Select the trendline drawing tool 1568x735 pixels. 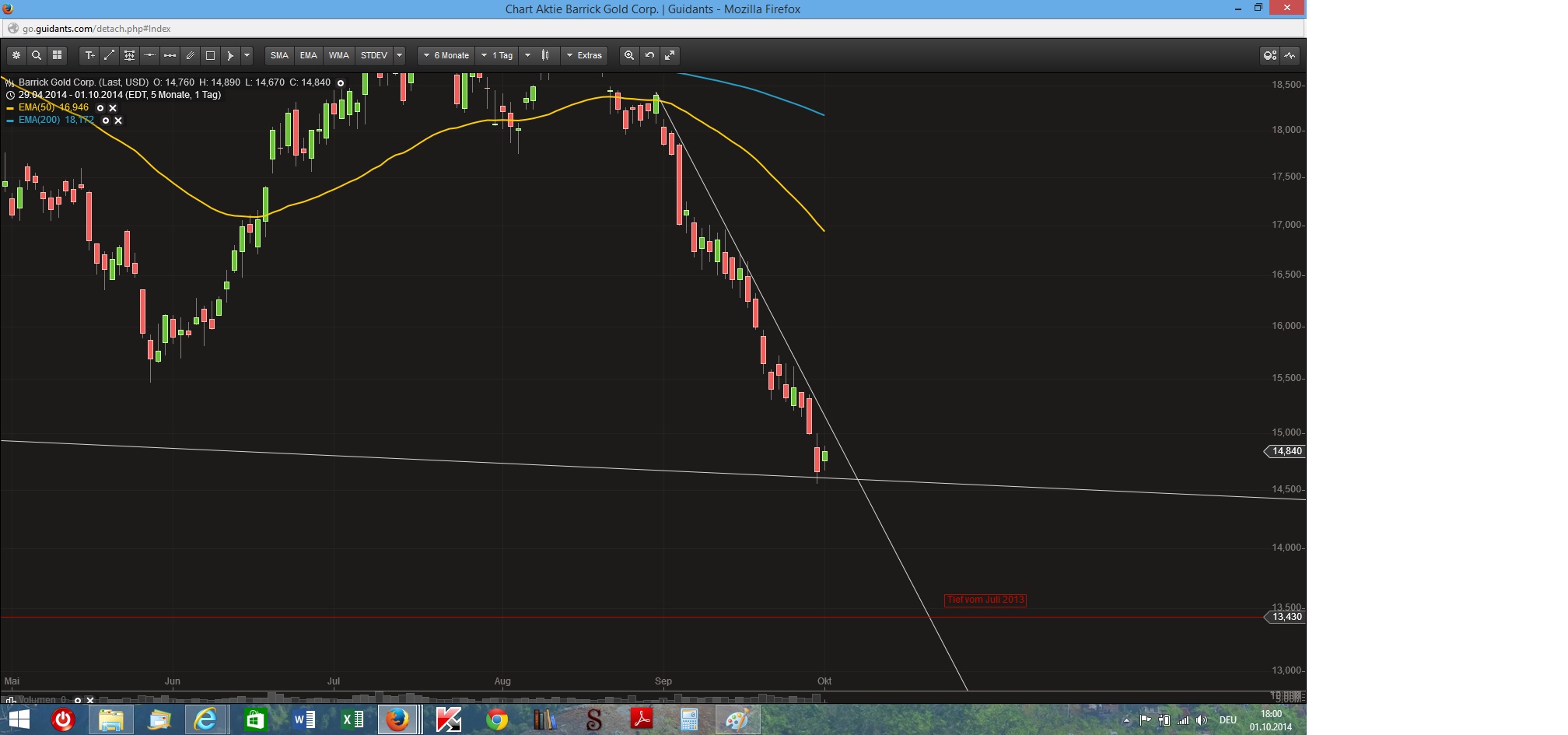tap(110, 55)
